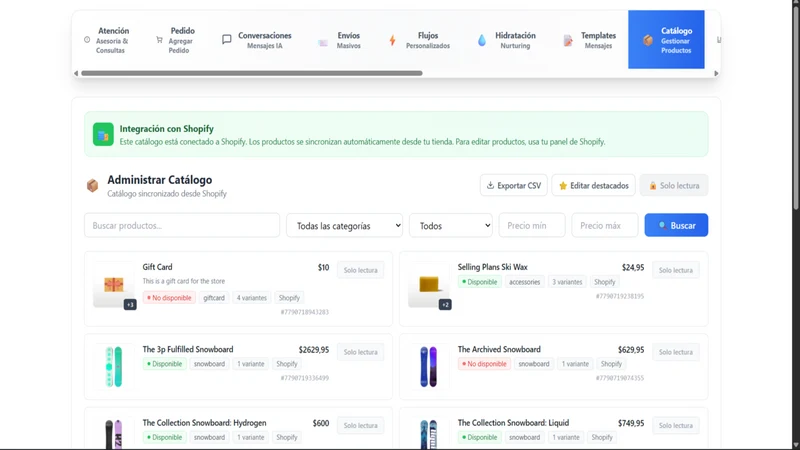The height and width of the screenshot is (450, 800).
Task: Click Solo lectura on Selling Plans Ski Wax
Action: [676, 270]
